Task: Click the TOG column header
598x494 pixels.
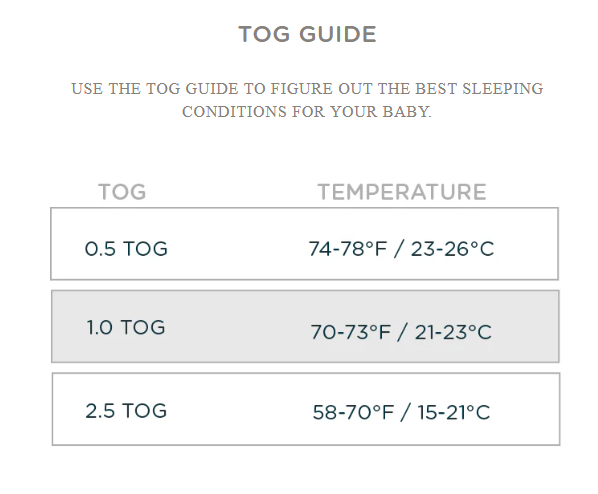Action: (x=122, y=191)
